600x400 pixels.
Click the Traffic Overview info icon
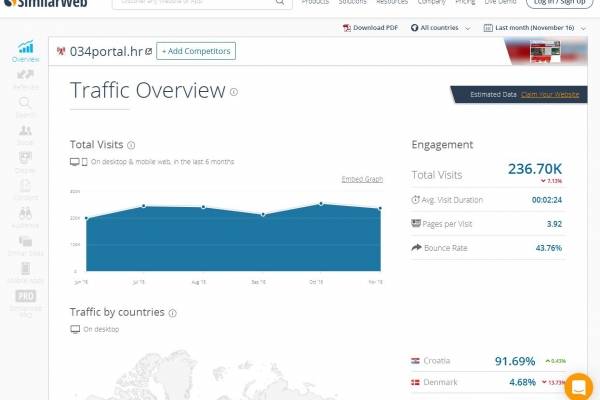(x=234, y=92)
